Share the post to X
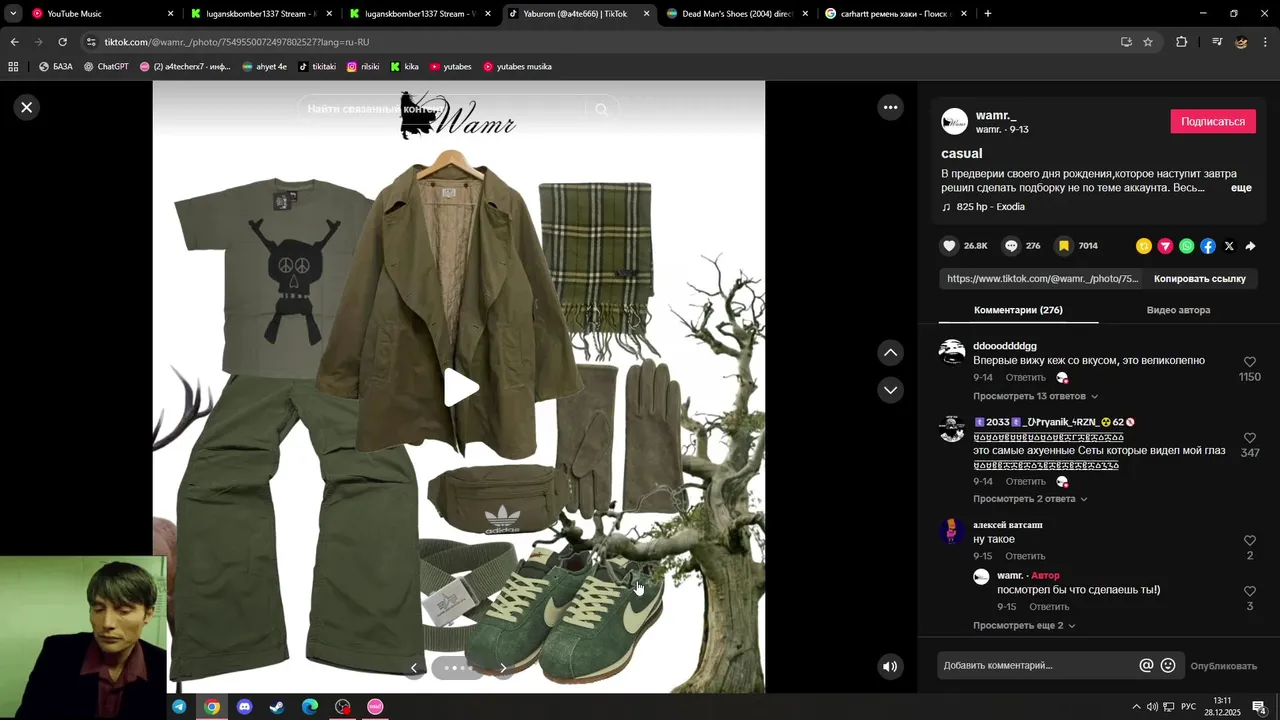The height and width of the screenshot is (720, 1280). coord(1229,246)
